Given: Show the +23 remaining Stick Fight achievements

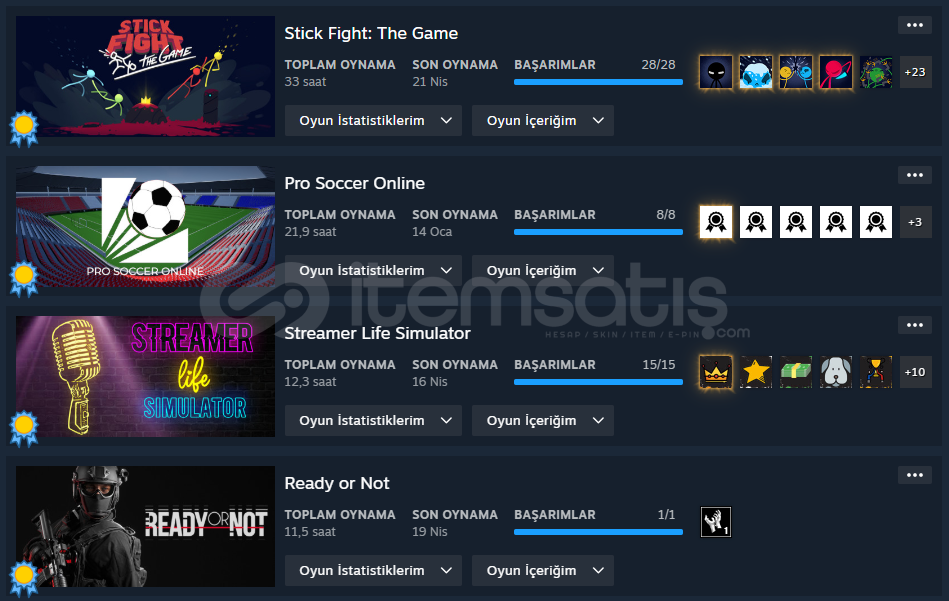Looking at the screenshot, I should 915,72.
